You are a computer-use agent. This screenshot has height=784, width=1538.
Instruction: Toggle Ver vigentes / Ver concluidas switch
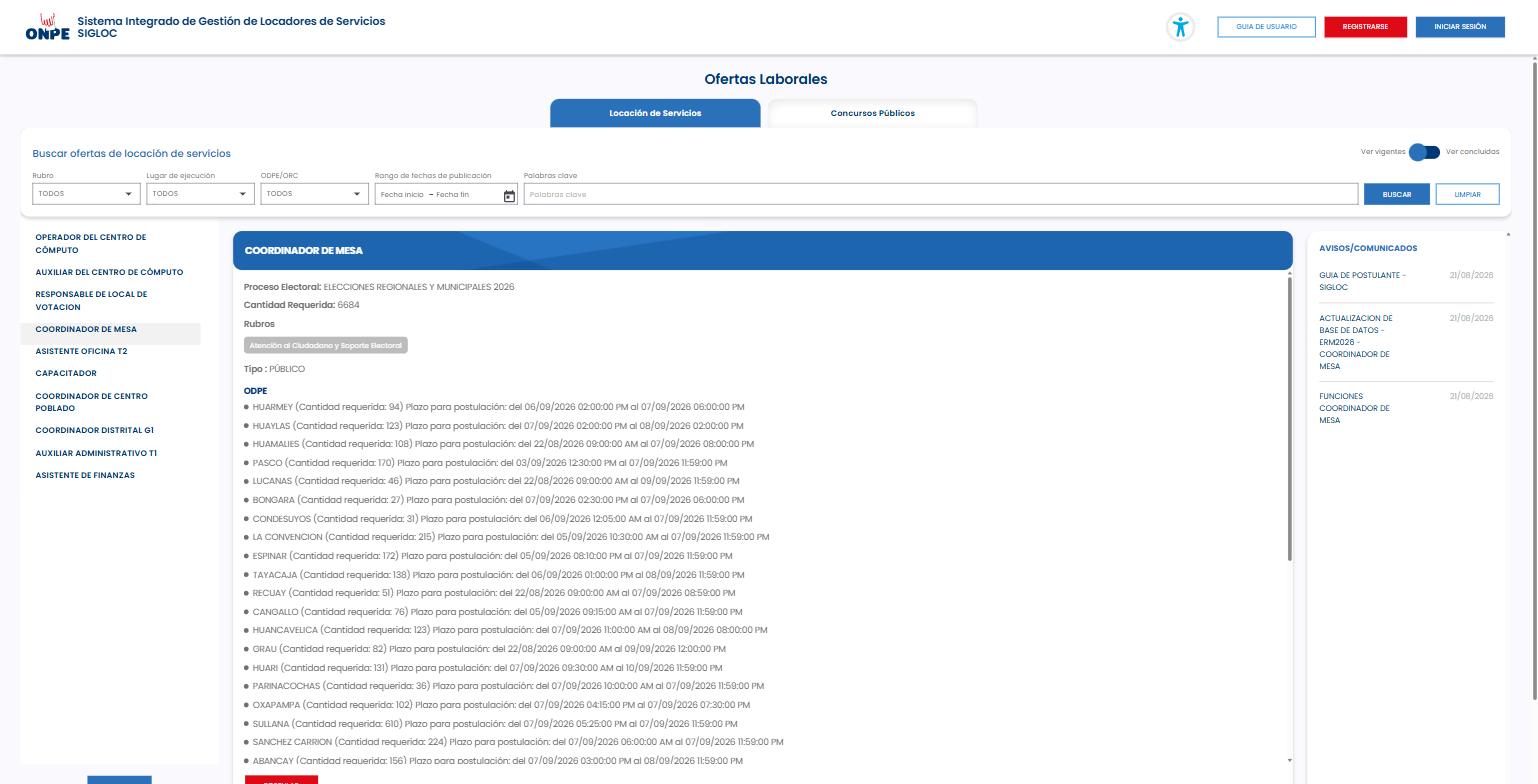1425,152
